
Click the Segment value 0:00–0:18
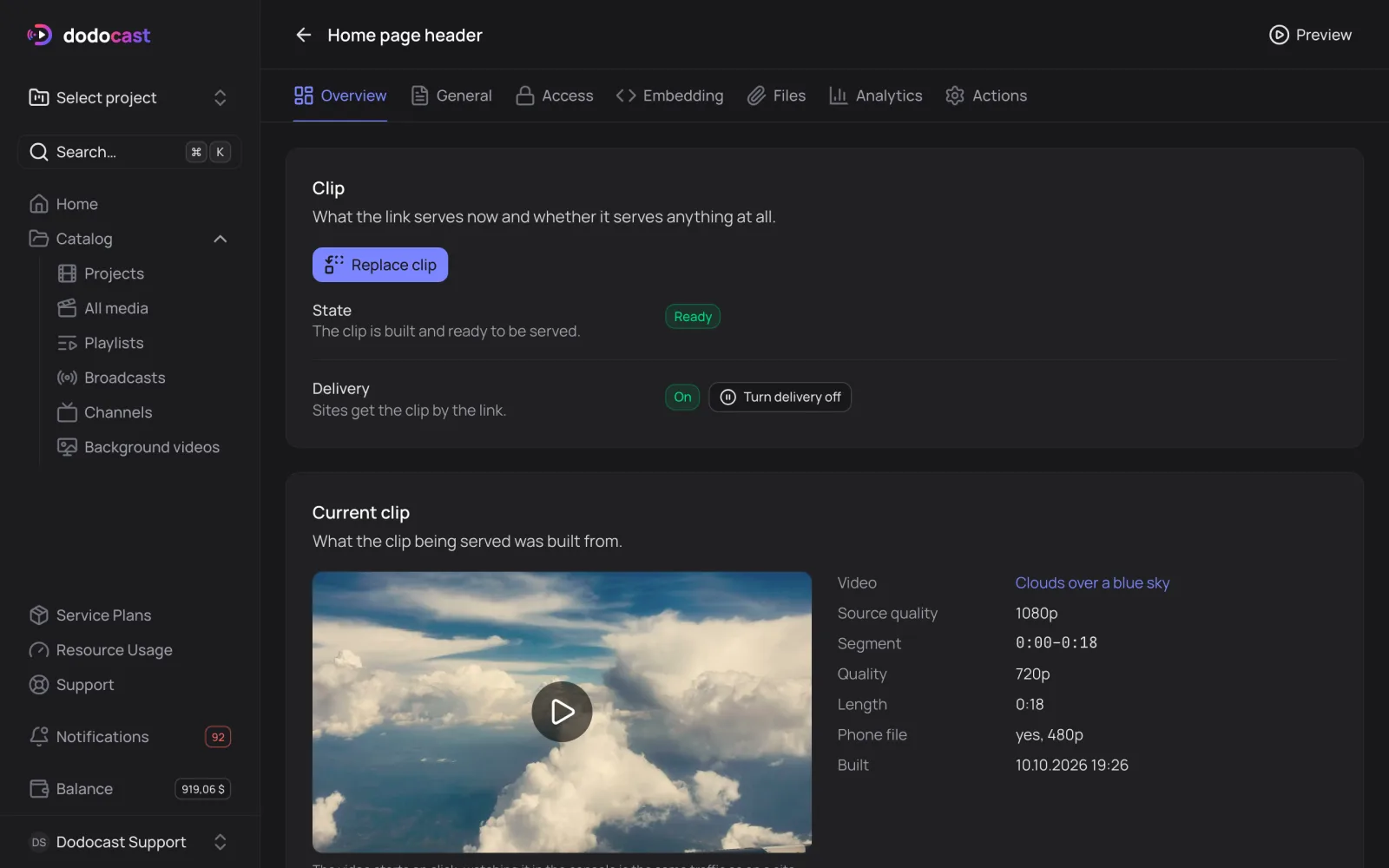1057,643
